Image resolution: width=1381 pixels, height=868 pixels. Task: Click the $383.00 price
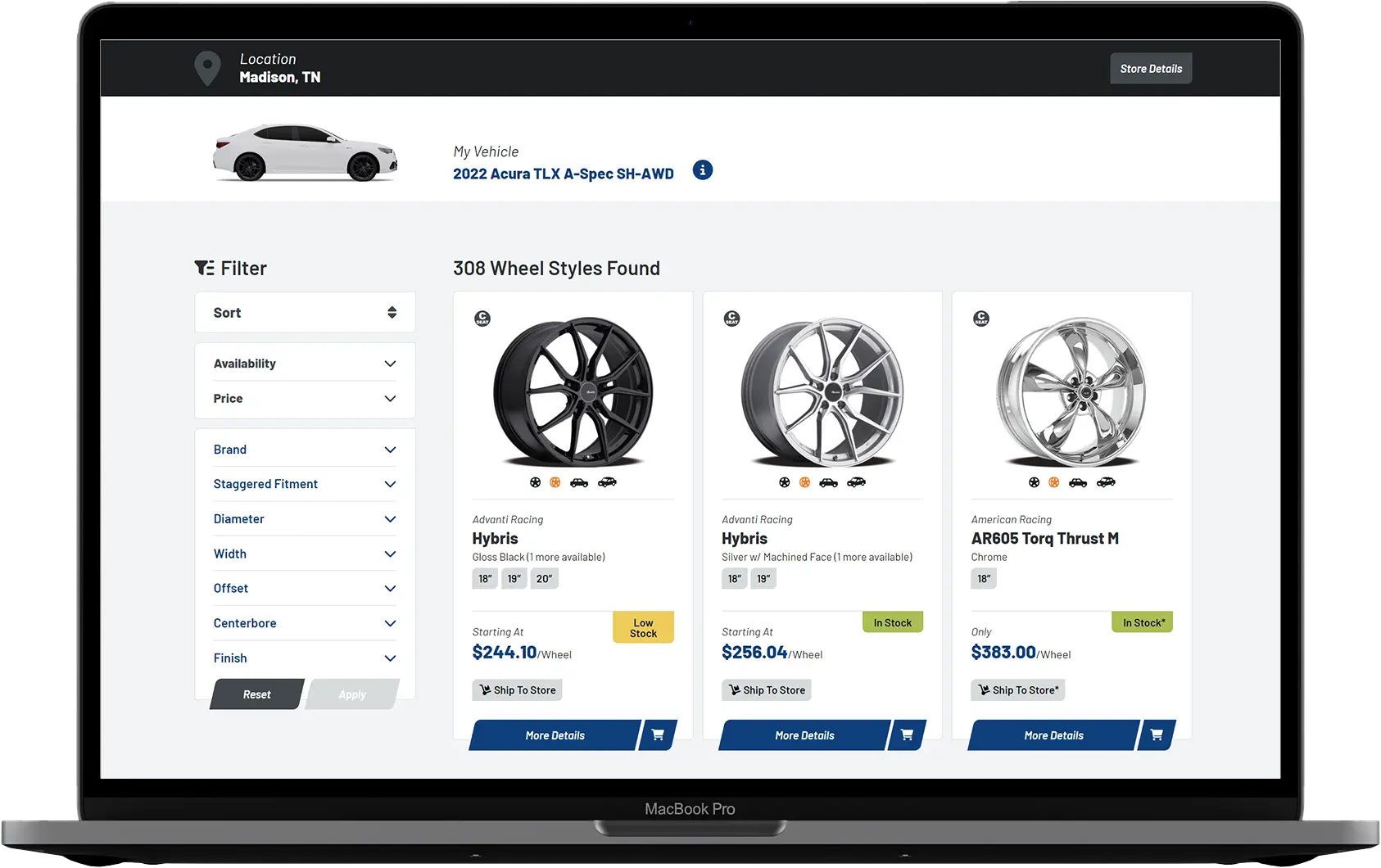coord(1003,653)
